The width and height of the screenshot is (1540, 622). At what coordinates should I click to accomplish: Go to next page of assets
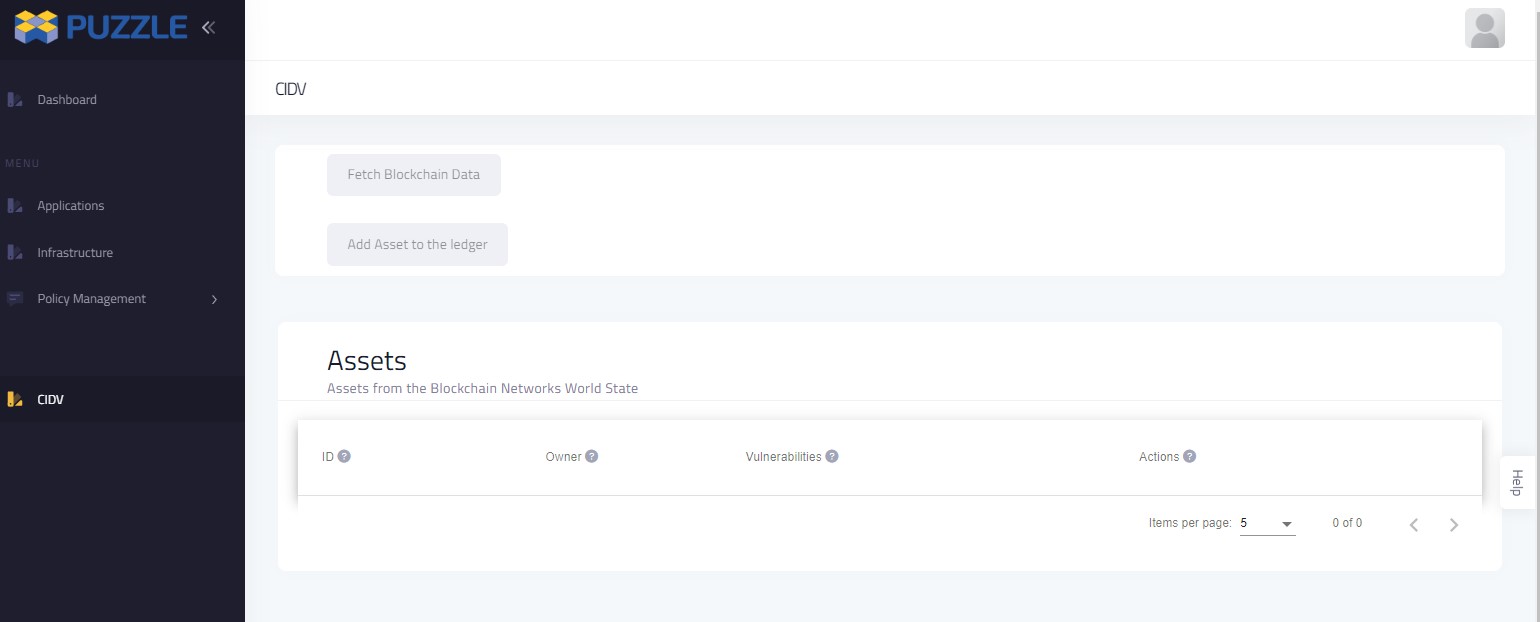point(1454,524)
